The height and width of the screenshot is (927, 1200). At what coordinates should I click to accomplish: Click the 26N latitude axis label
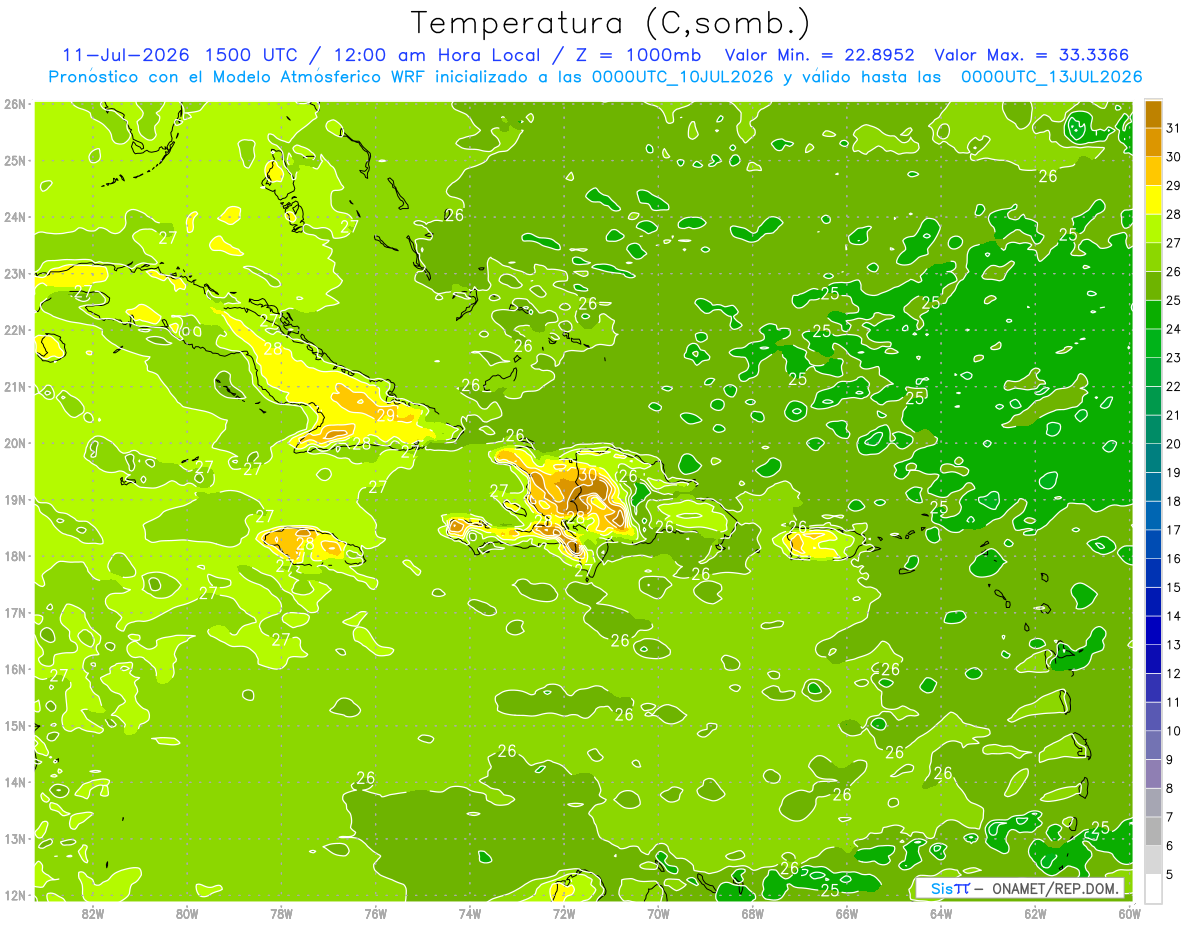click(15, 104)
